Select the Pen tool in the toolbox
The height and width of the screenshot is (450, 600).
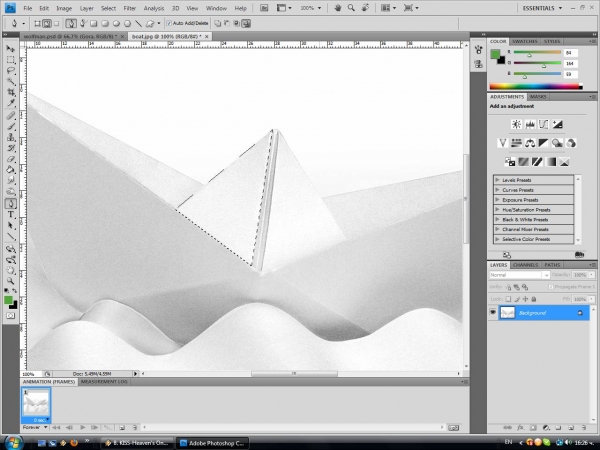(10, 204)
